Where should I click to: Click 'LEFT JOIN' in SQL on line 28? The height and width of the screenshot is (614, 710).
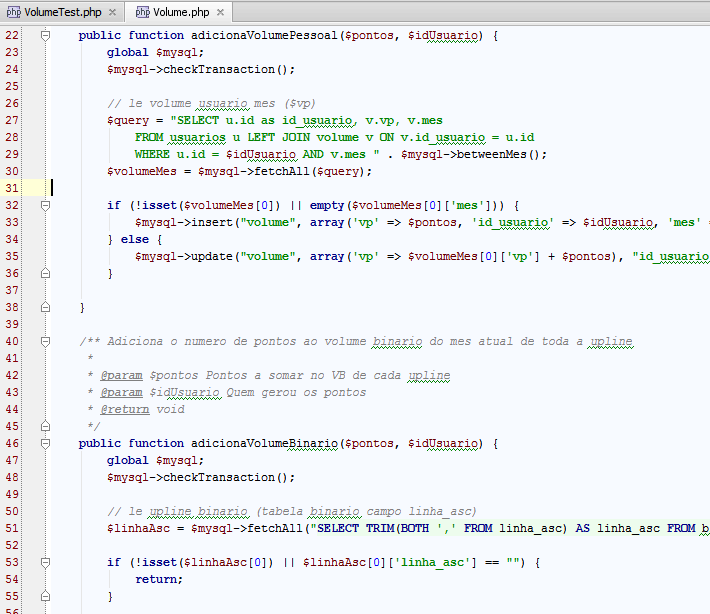tap(278, 137)
